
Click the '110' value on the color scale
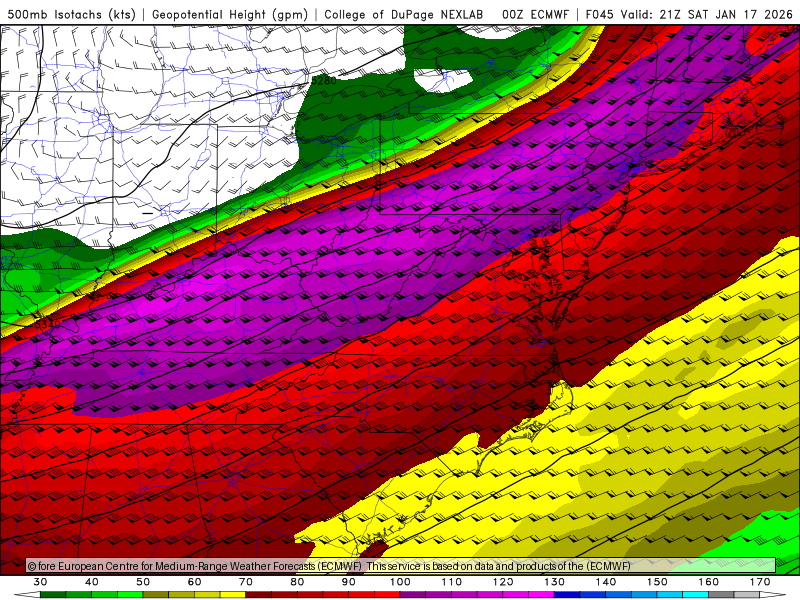click(x=452, y=582)
